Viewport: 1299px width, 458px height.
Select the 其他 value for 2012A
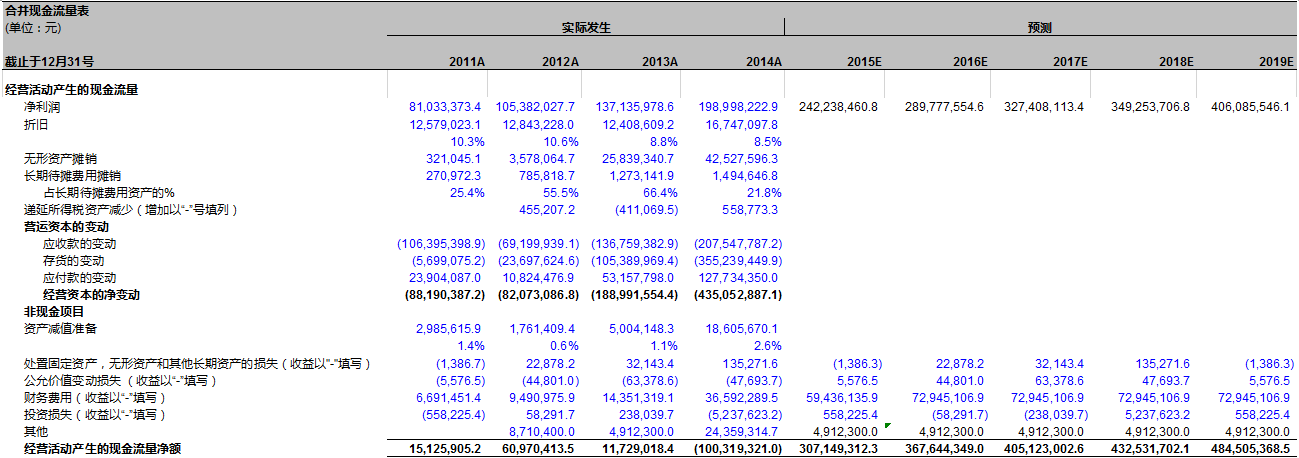click(541, 431)
